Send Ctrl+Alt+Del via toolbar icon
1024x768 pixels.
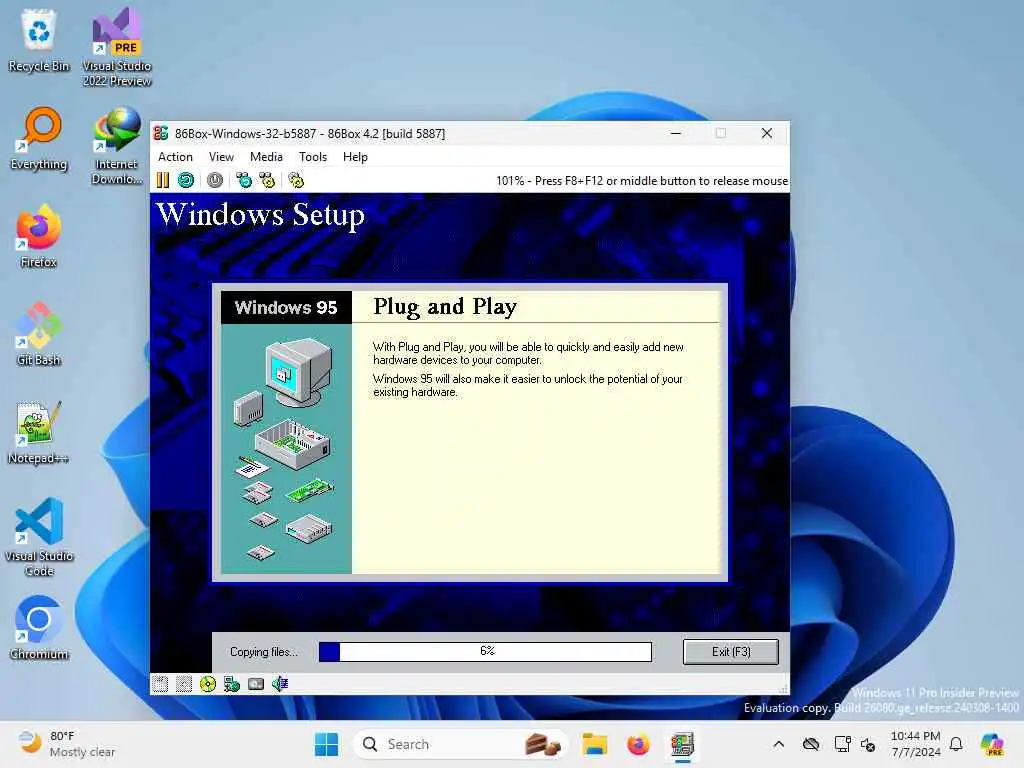[x=244, y=180]
